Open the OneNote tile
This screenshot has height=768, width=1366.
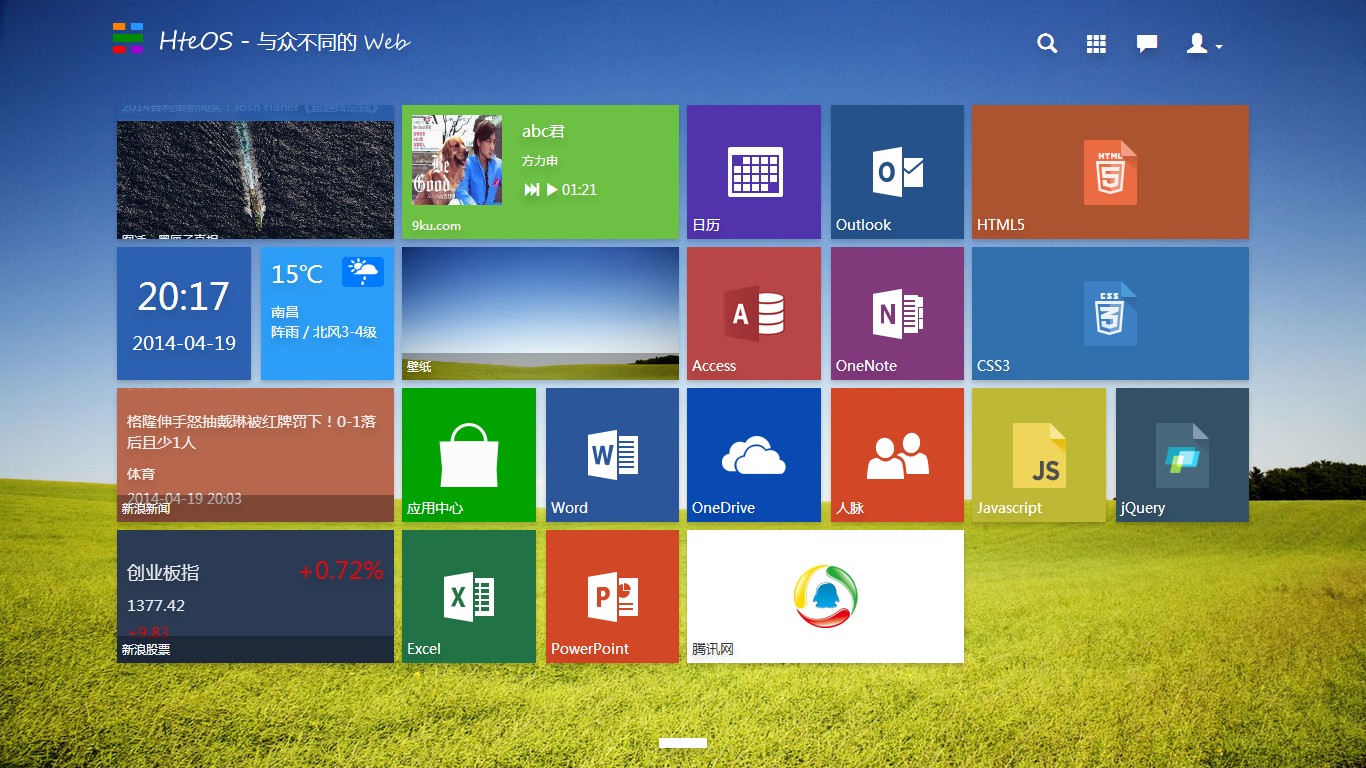pyautogui.click(x=897, y=313)
